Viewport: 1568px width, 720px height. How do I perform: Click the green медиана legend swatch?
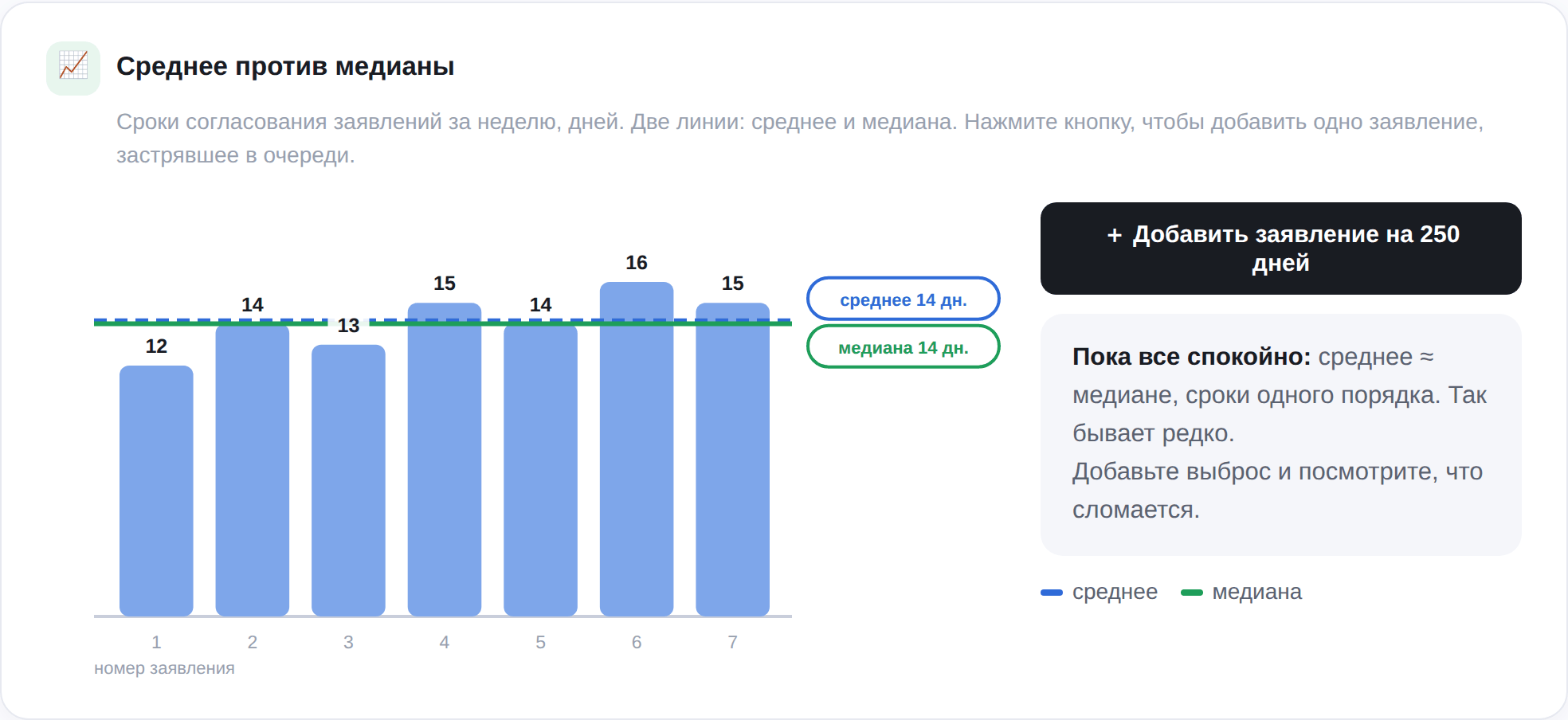(x=1192, y=593)
